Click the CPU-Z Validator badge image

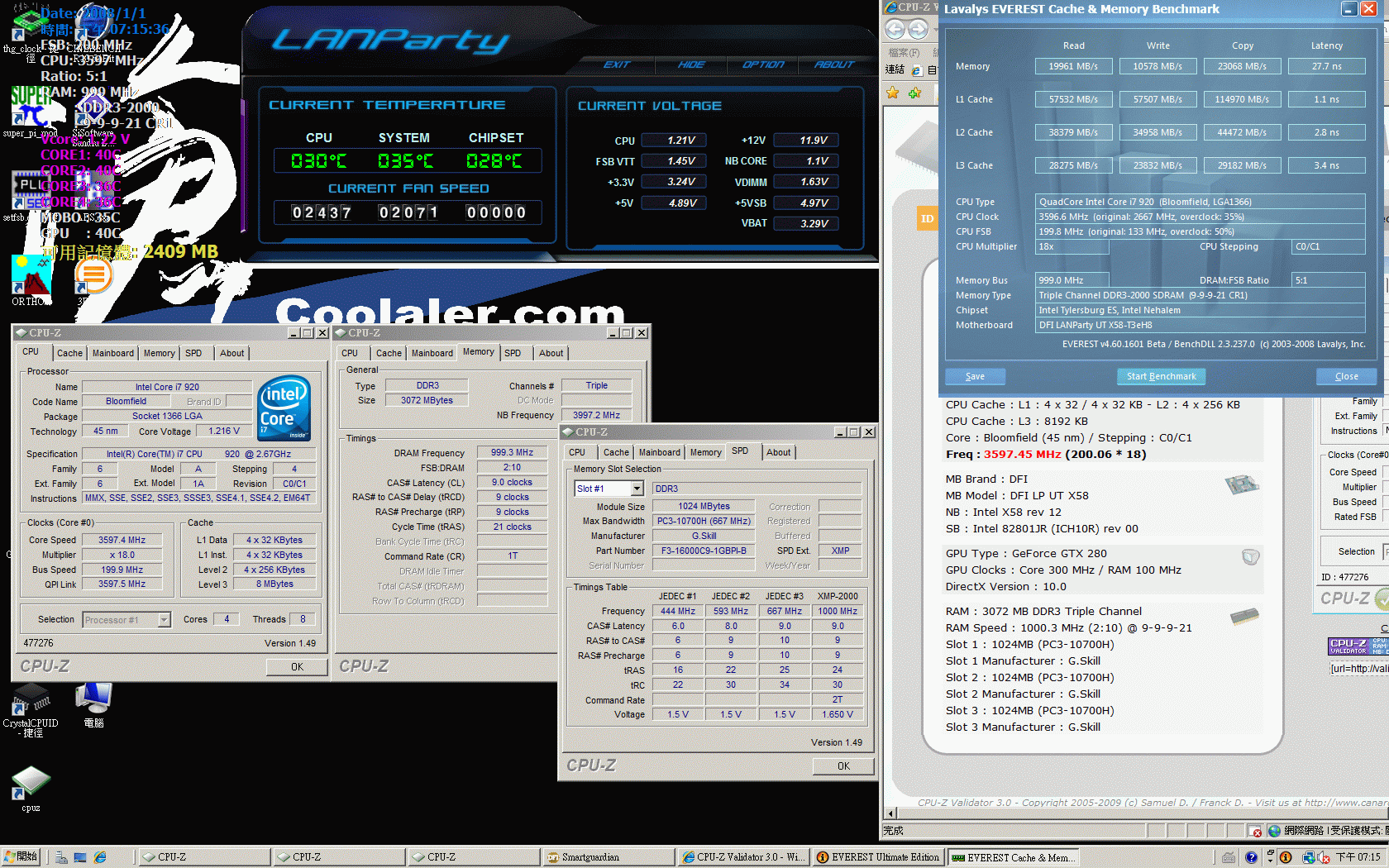[x=1358, y=646]
